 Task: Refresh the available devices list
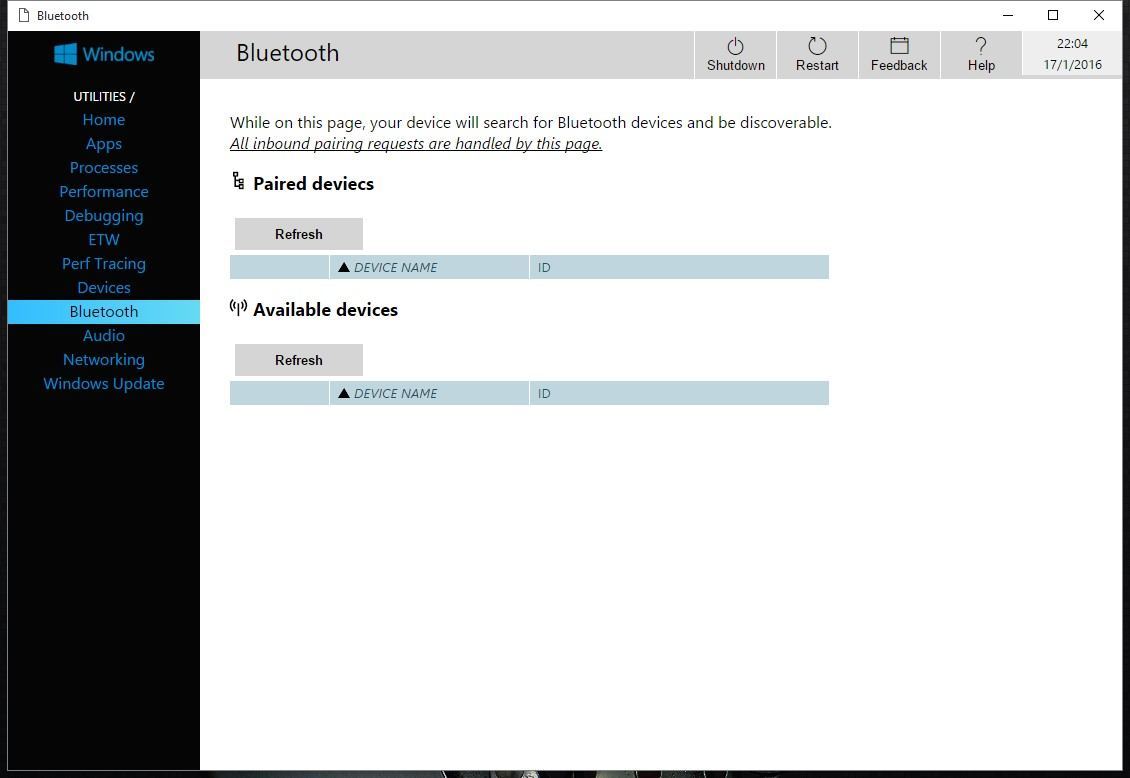(298, 359)
